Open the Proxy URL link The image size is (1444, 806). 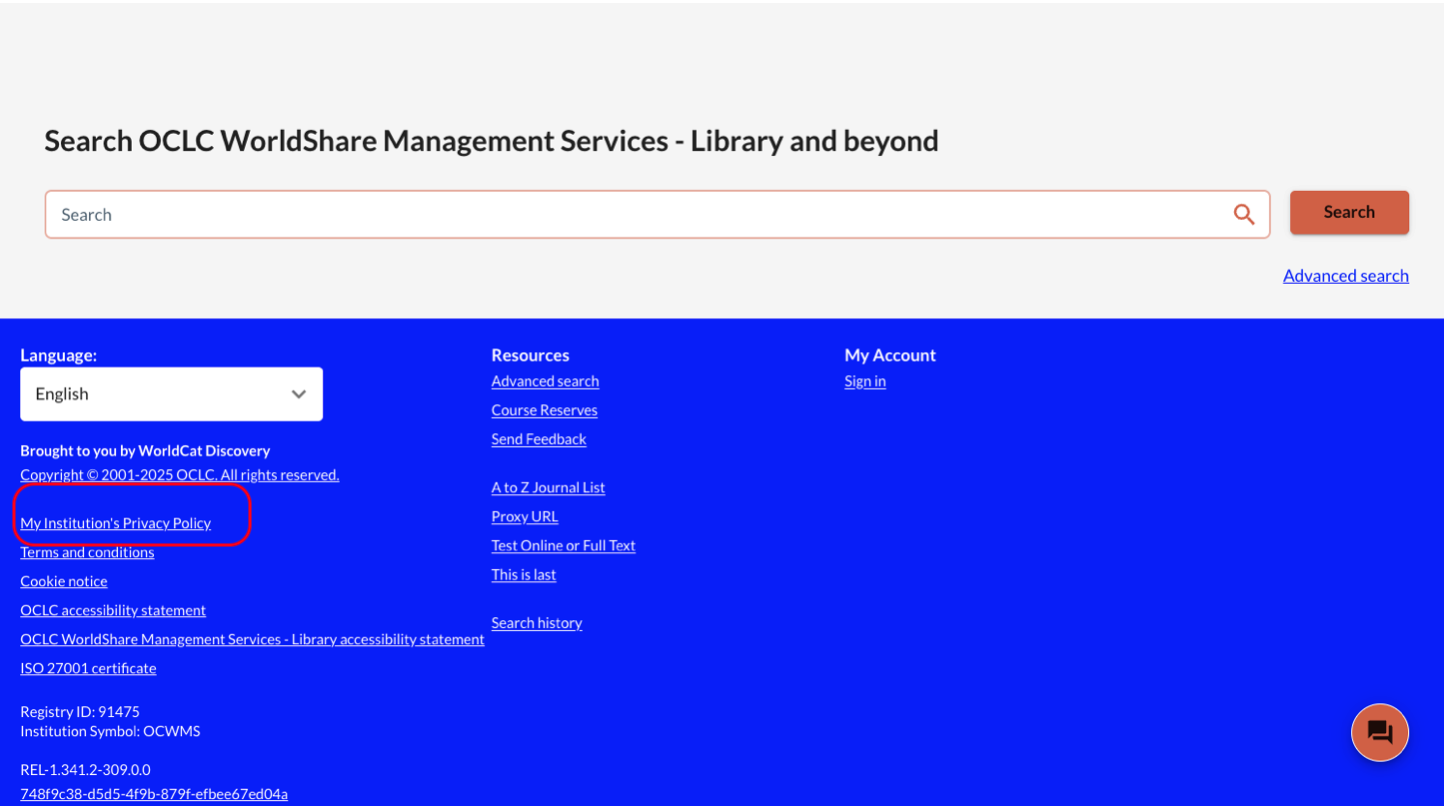pyautogui.click(x=524, y=516)
